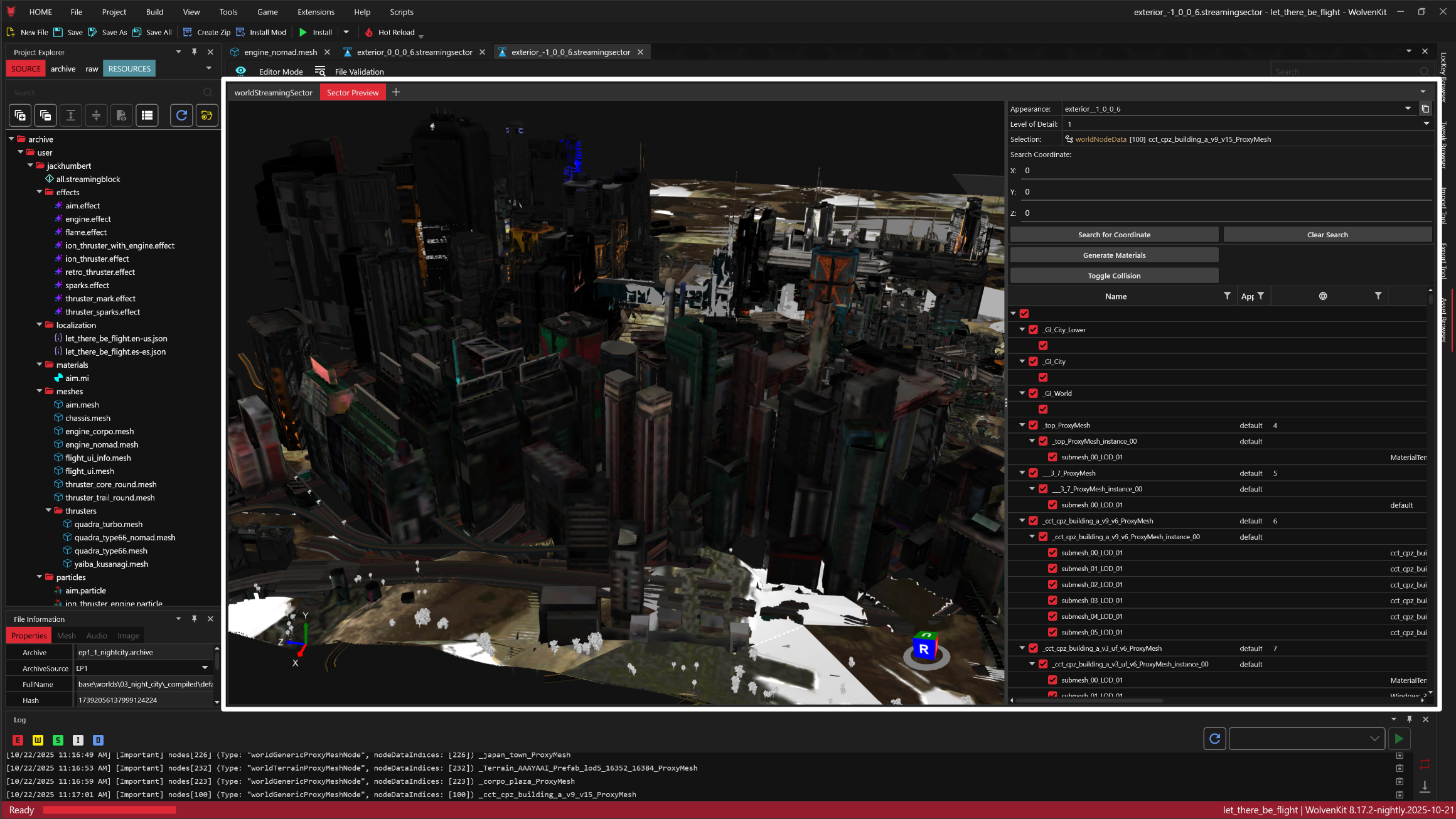Uncheck the _GI_City_Lower node checkbox
Image resolution: width=1456 pixels, height=819 pixels.
[1033, 329]
